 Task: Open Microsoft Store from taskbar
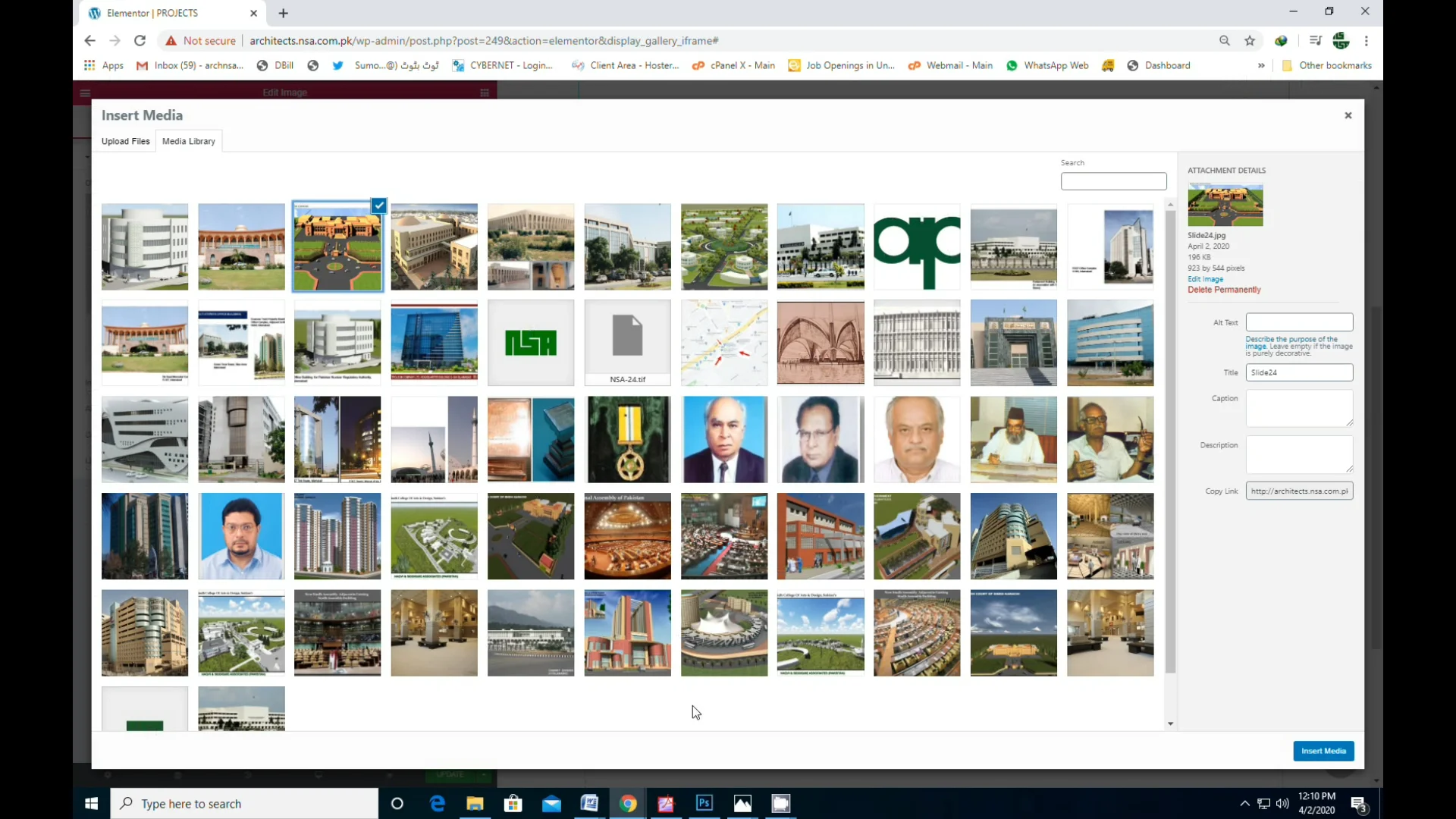point(513,804)
